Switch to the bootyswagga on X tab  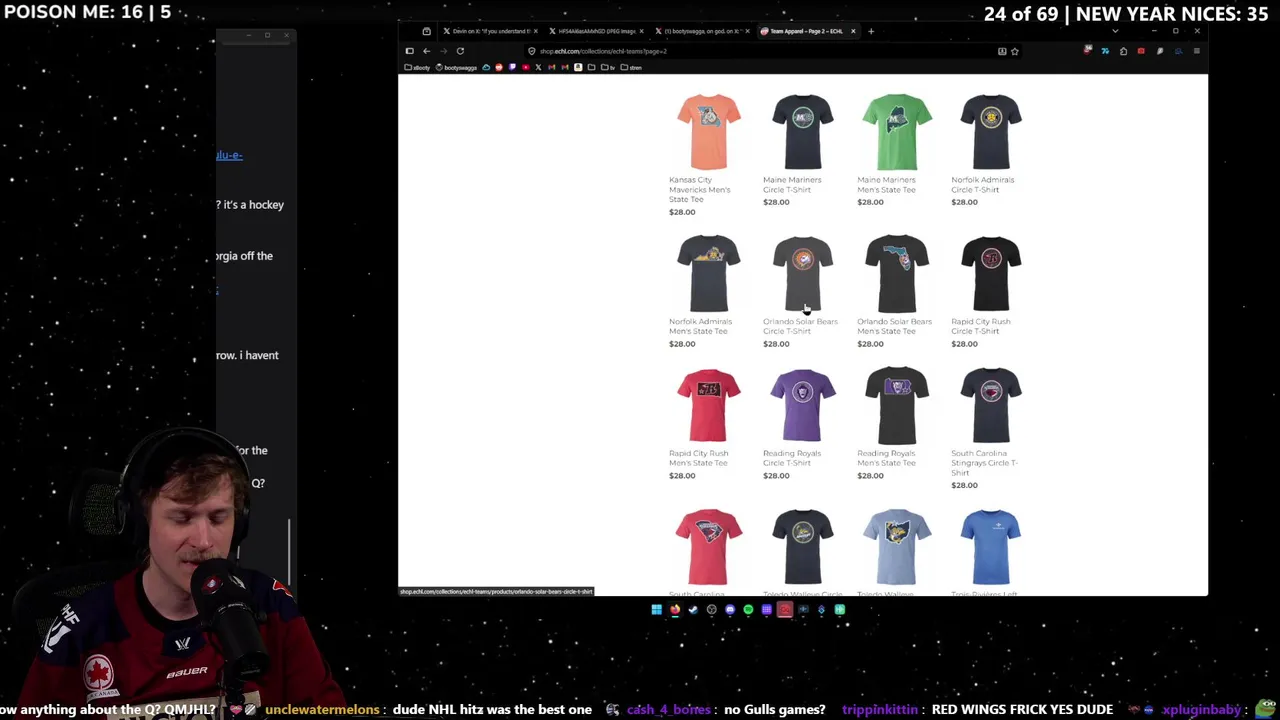702,31
